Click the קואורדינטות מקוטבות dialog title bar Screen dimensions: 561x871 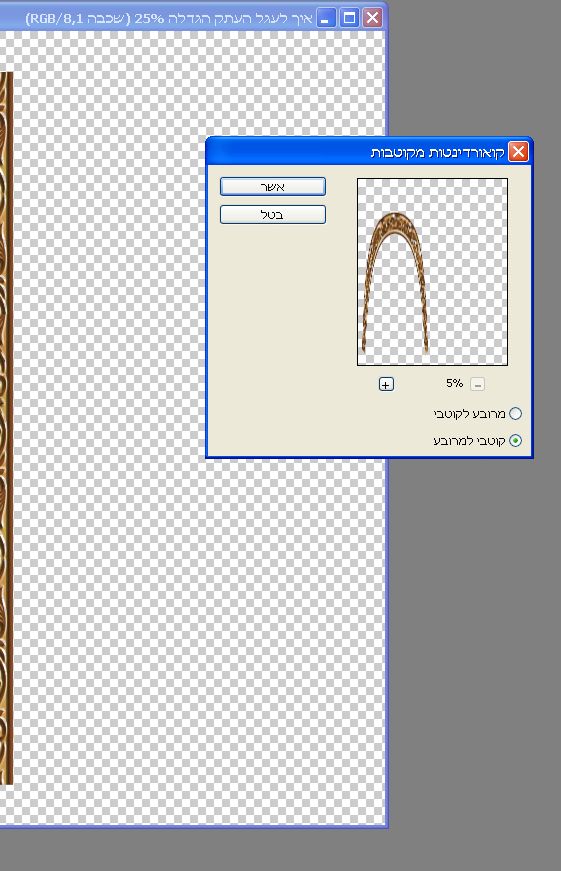coord(355,152)
